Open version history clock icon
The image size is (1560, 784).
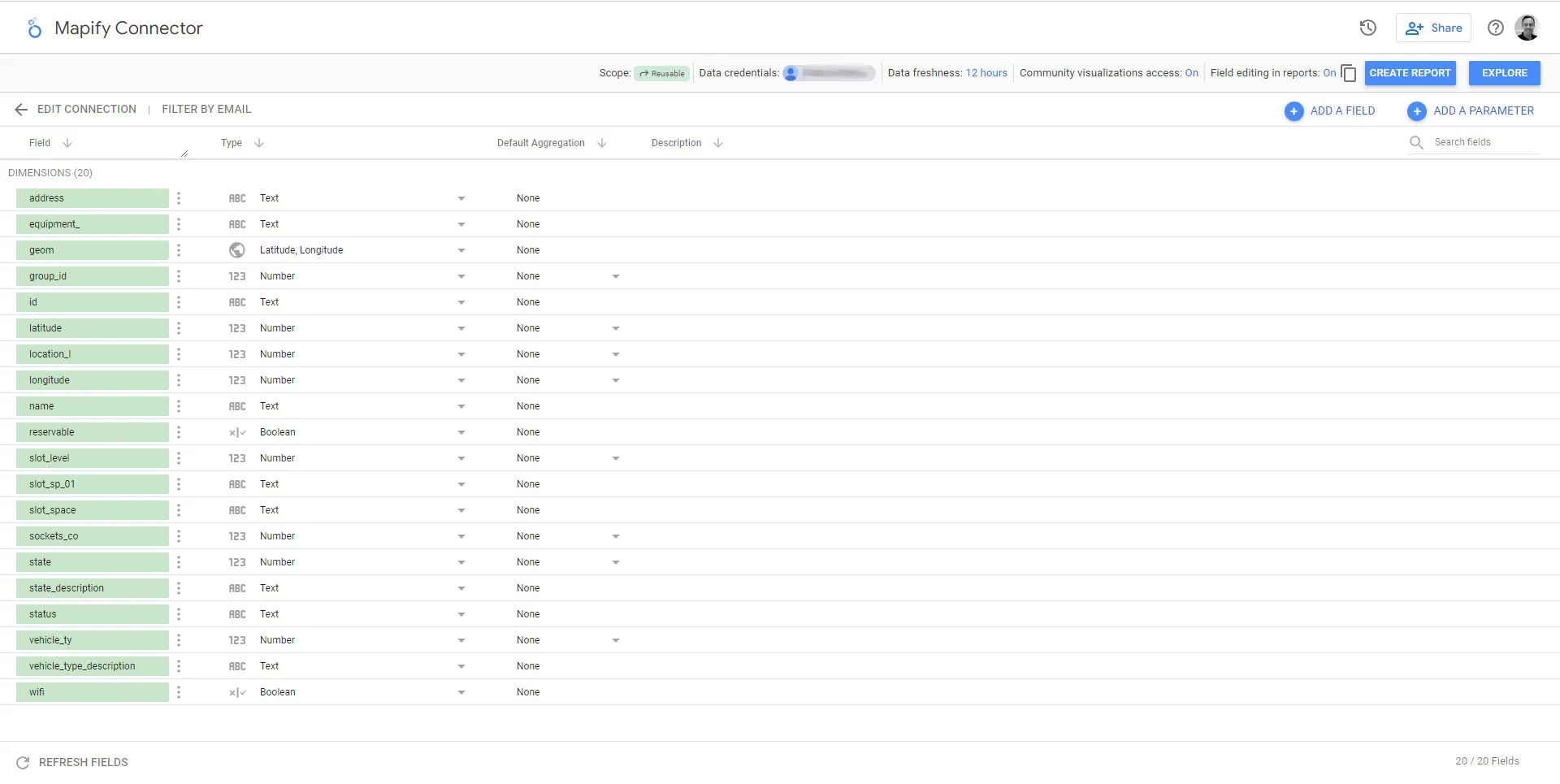pos(1368,28)
